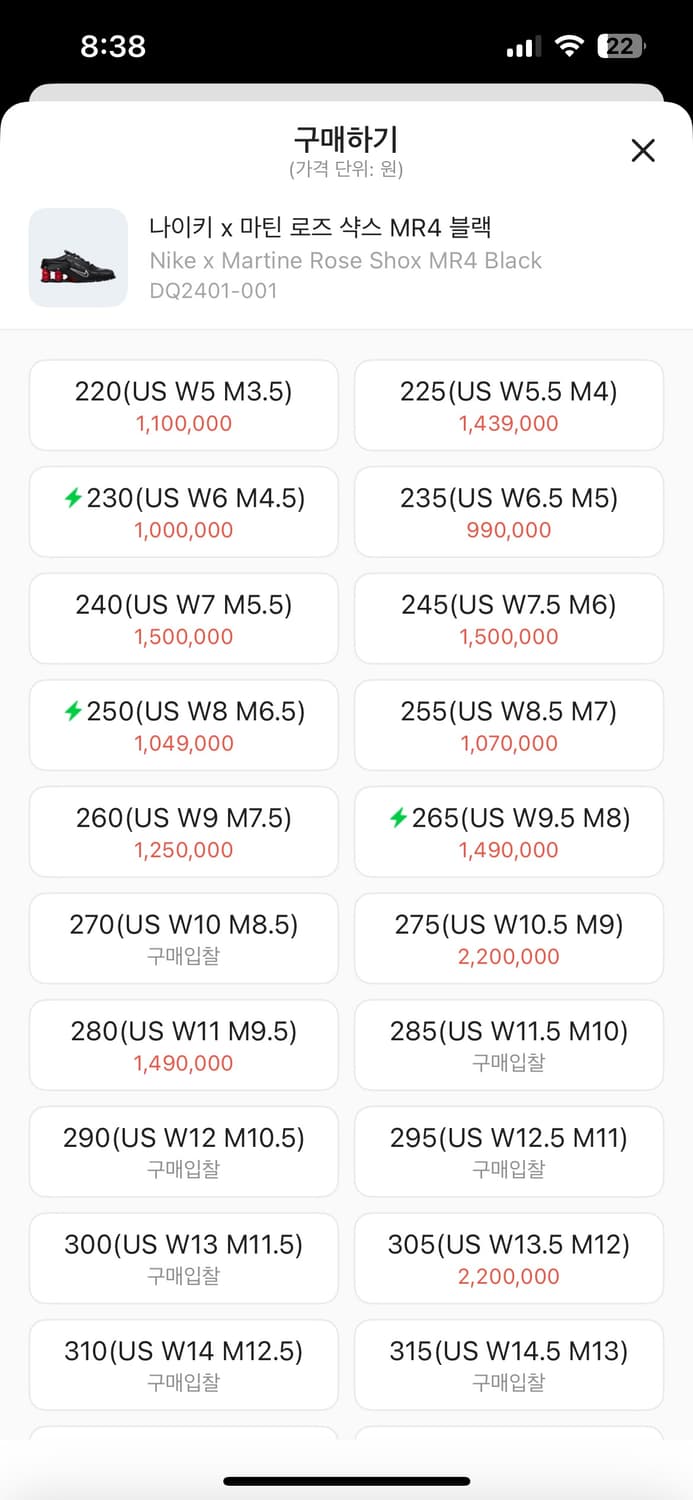Open 구매입찰 for size 285
This screenshot has height=1500, width=693.
click(508, 1045)
